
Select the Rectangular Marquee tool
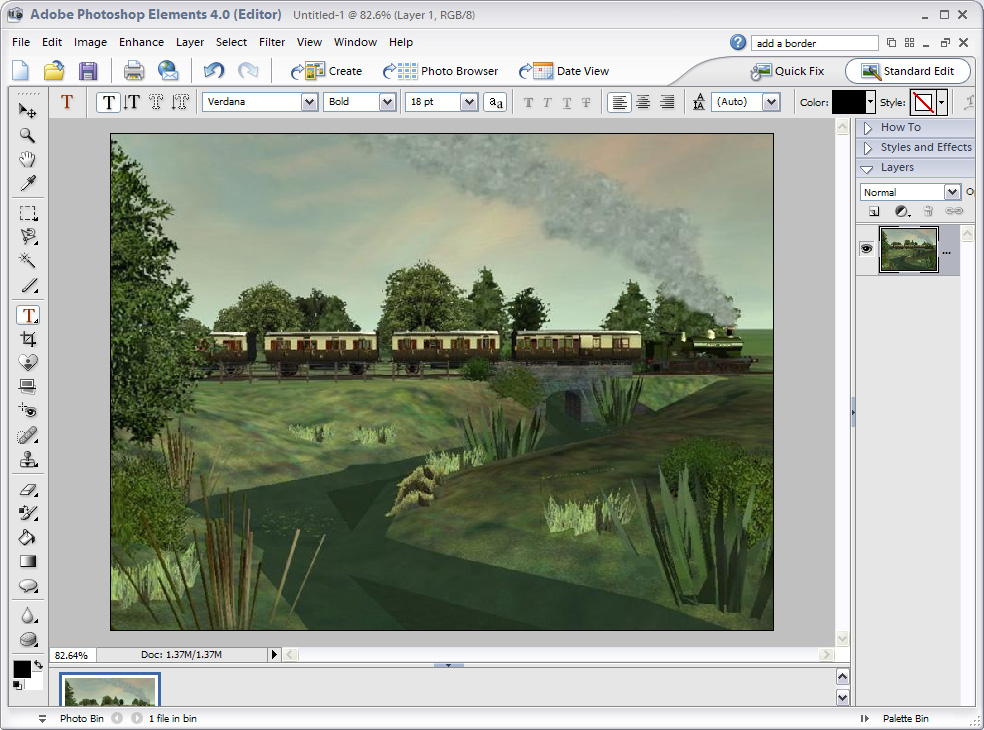[28, 213]
